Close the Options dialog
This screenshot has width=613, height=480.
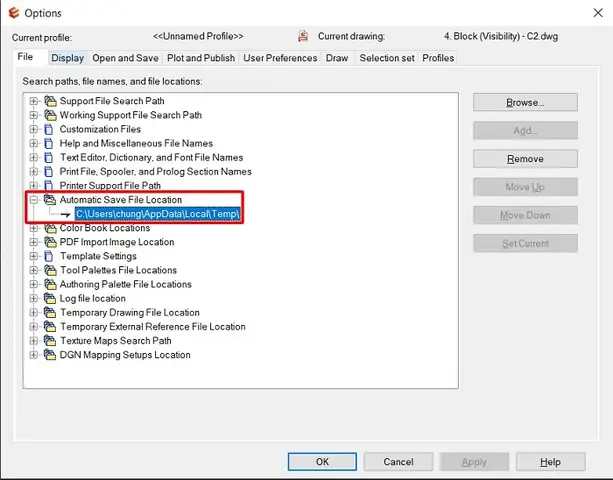click(598, 13)
